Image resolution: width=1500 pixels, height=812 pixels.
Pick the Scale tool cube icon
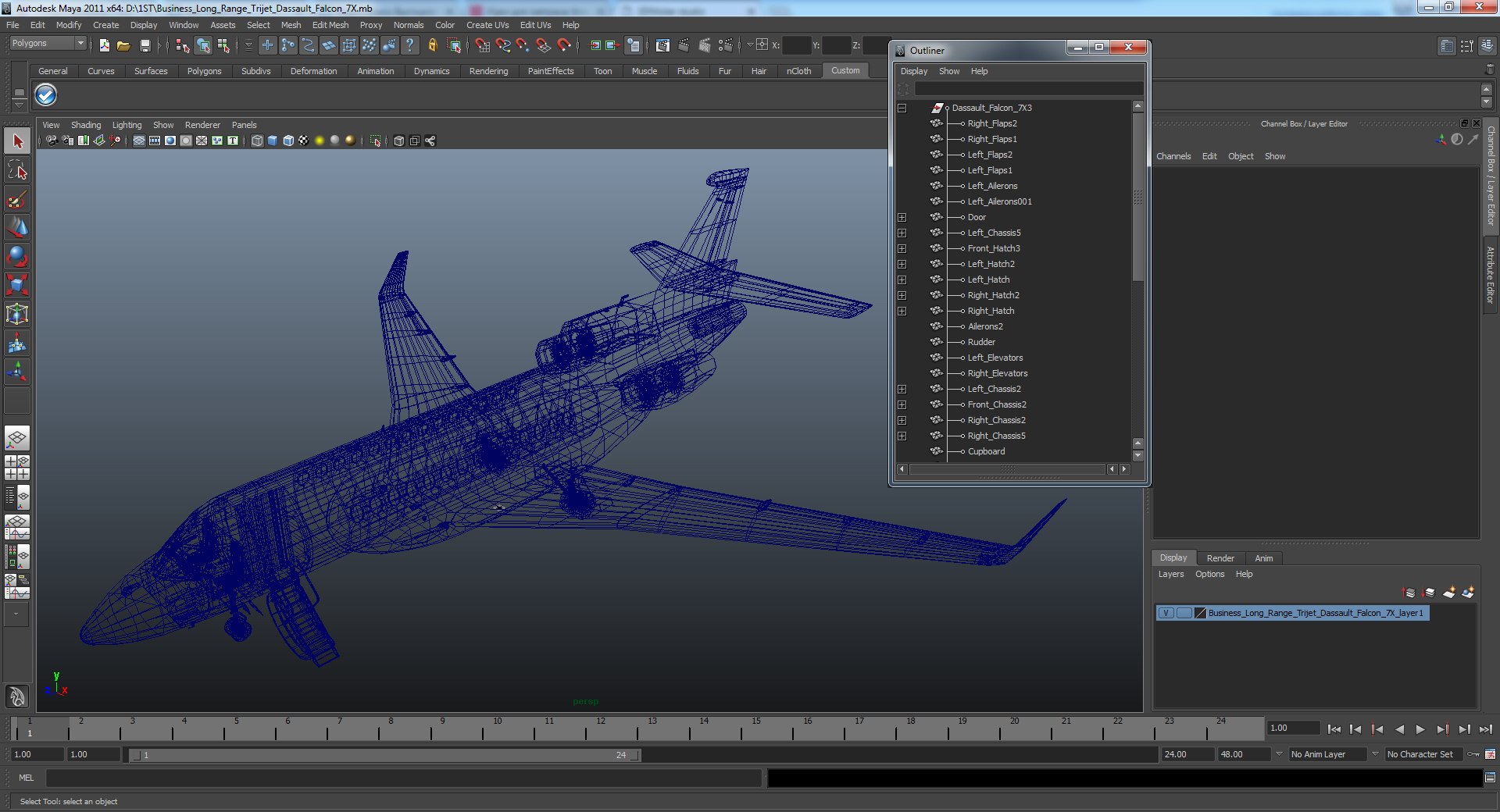coord(17,285)
